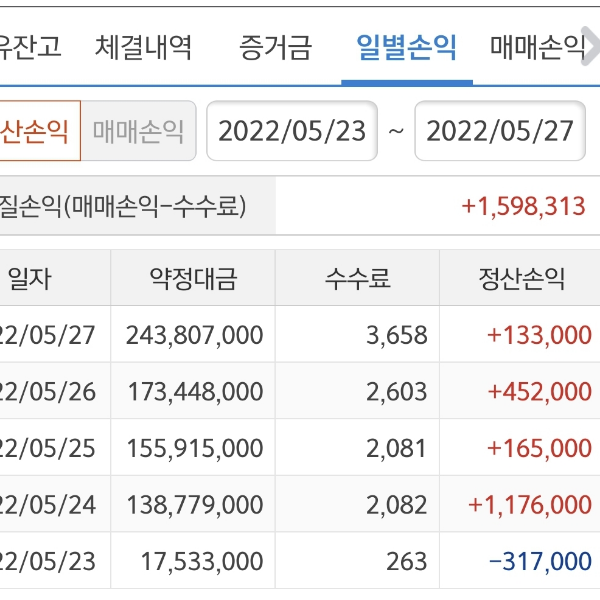
Task: Select the 05/26 row amount 173,448,000
Action: point(194,392)
